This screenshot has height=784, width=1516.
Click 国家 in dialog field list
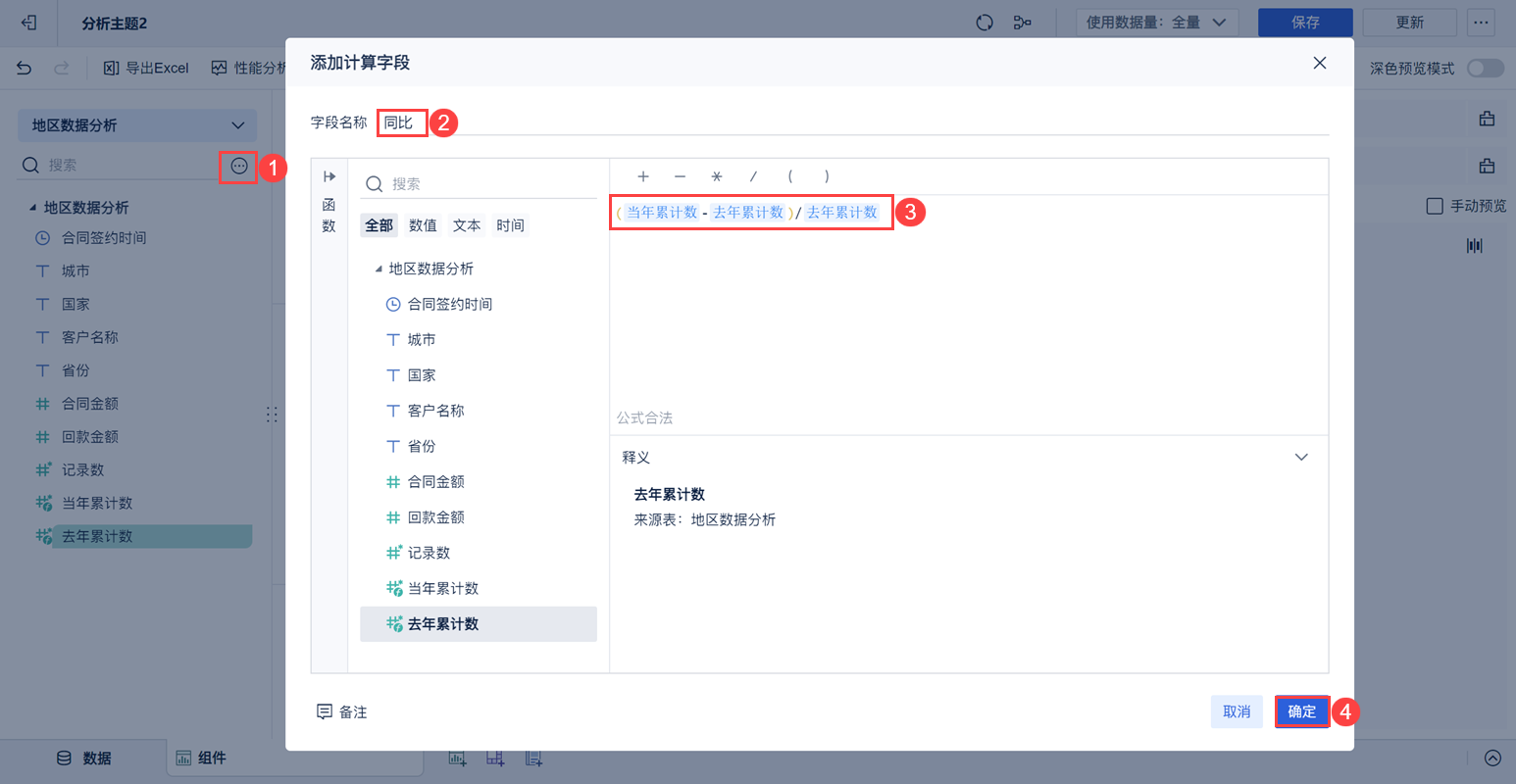[479, 375]
